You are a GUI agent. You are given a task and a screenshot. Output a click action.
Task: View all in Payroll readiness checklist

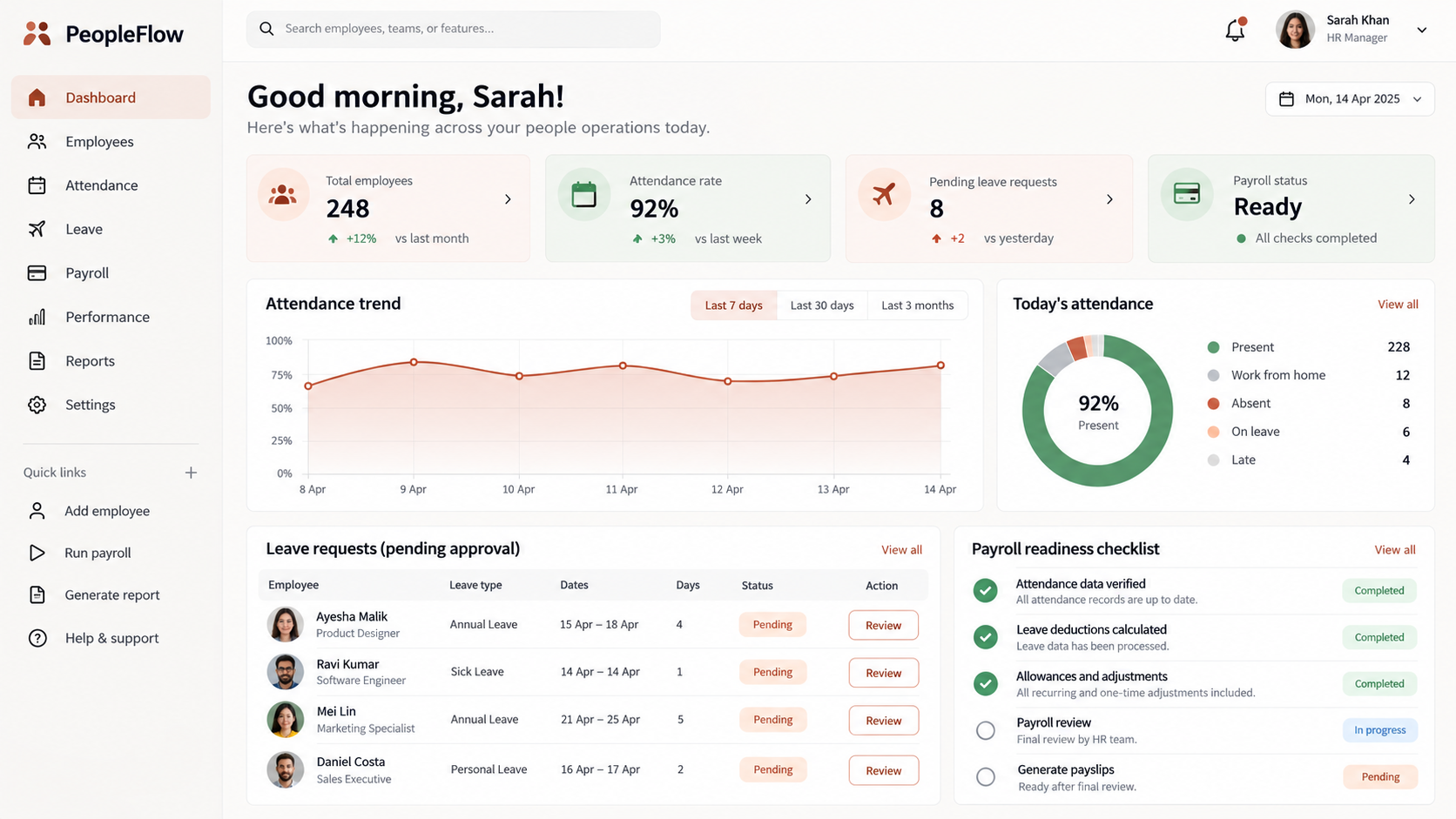click(x=1395, y=550)
